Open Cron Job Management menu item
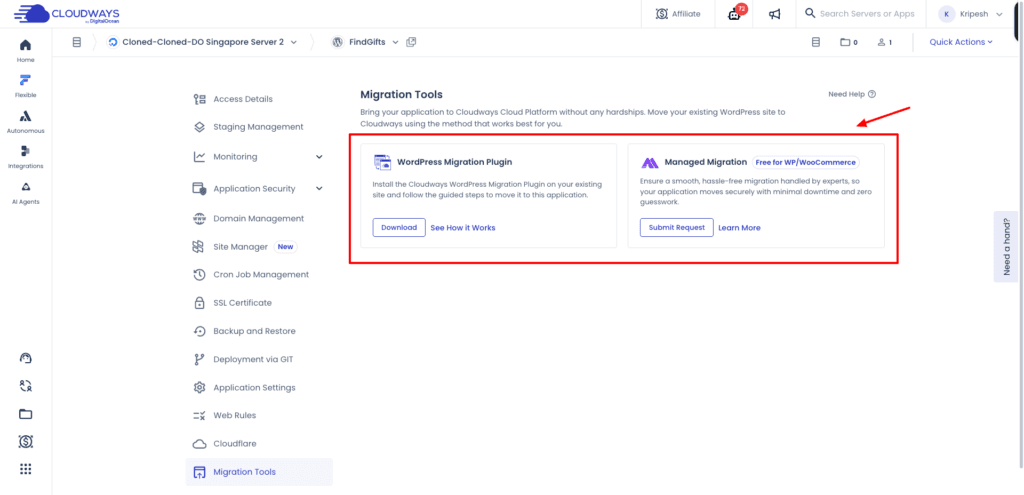The image size is (1024, 495). (259, 275)
